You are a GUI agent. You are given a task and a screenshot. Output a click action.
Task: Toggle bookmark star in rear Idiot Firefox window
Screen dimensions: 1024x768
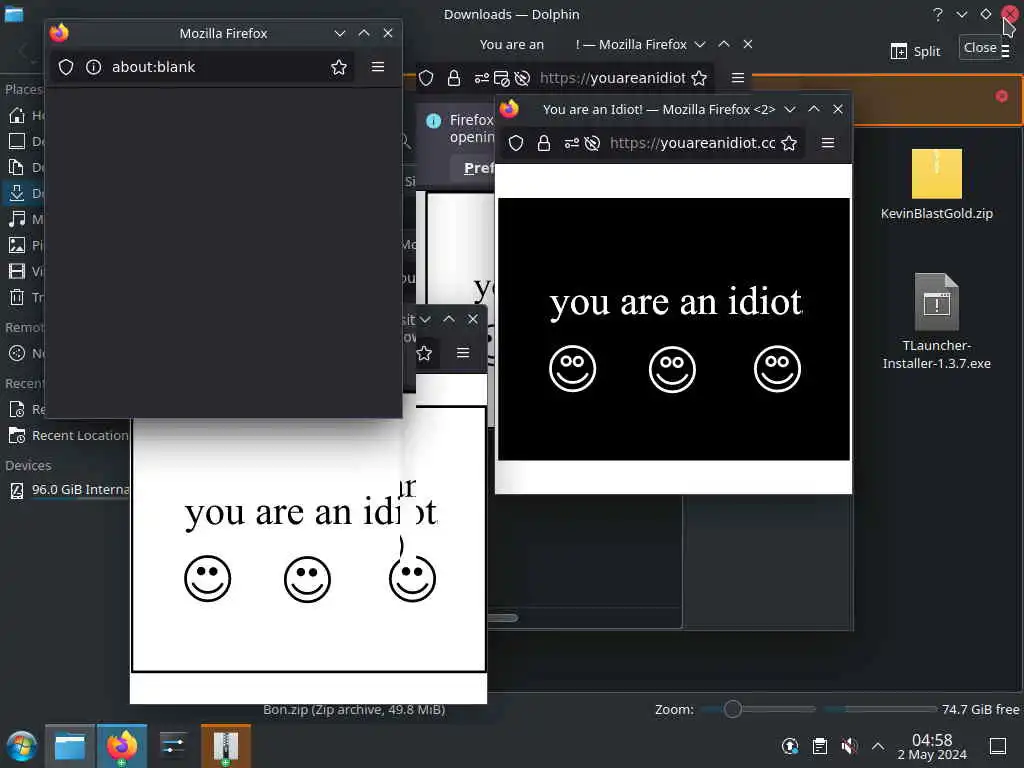699,78
